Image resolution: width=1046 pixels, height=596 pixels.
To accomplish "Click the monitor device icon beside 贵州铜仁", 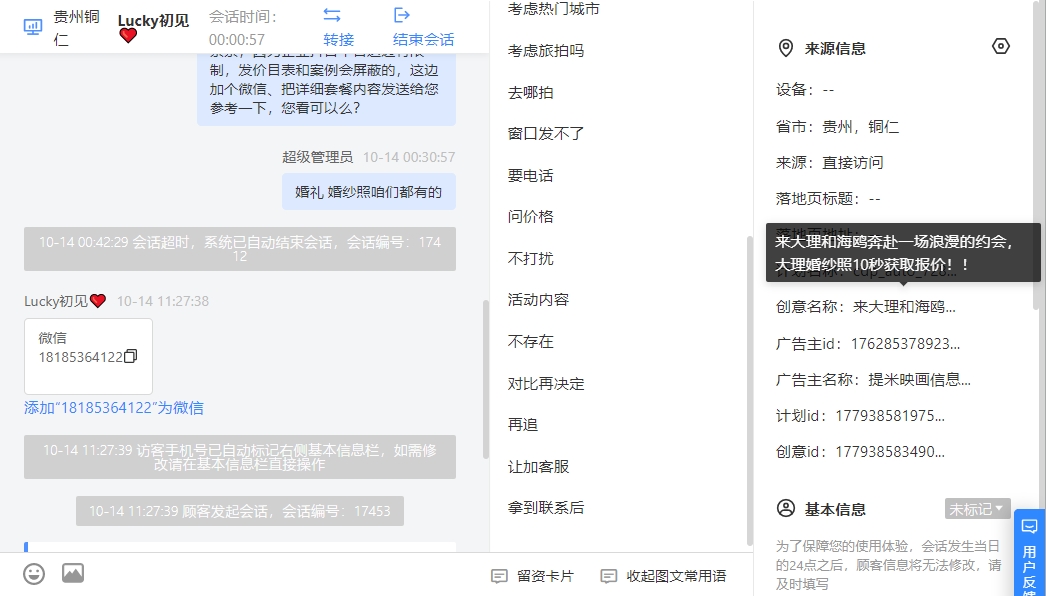I will pyautogui.click(x=33, y=27).
